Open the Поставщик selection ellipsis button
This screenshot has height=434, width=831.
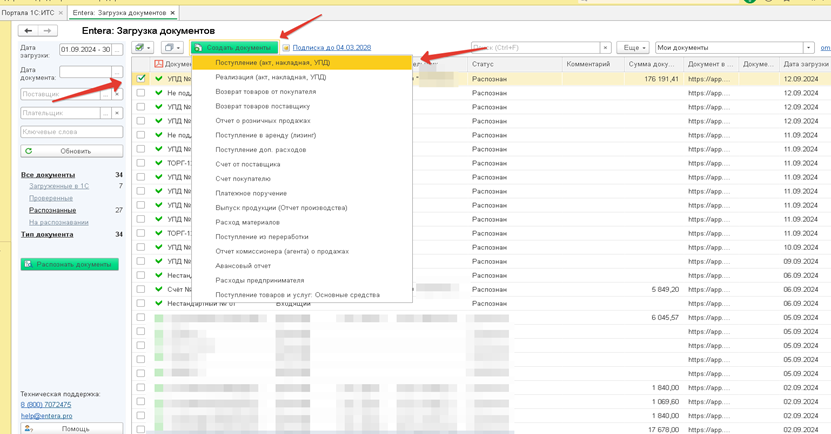pos(106,94)
